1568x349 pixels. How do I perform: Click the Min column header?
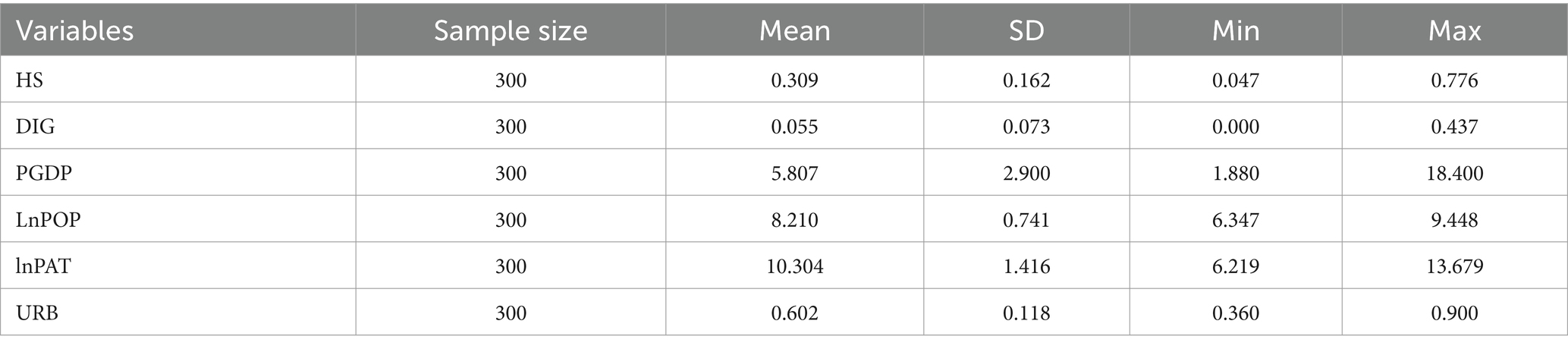1236,31
